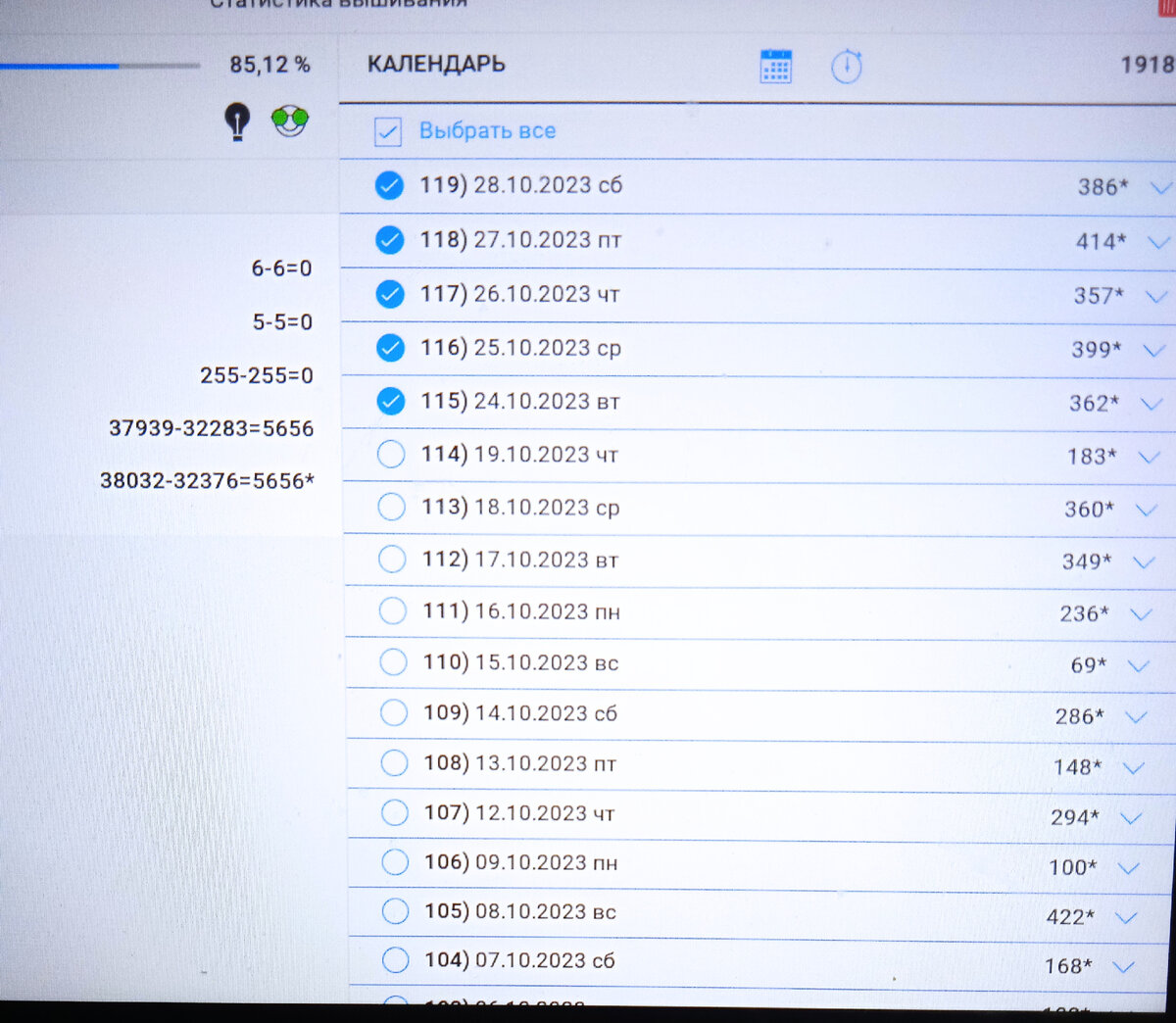
Task: Uncheck entry 119) 28.10.2023 сб
Action: coord(389,185)
